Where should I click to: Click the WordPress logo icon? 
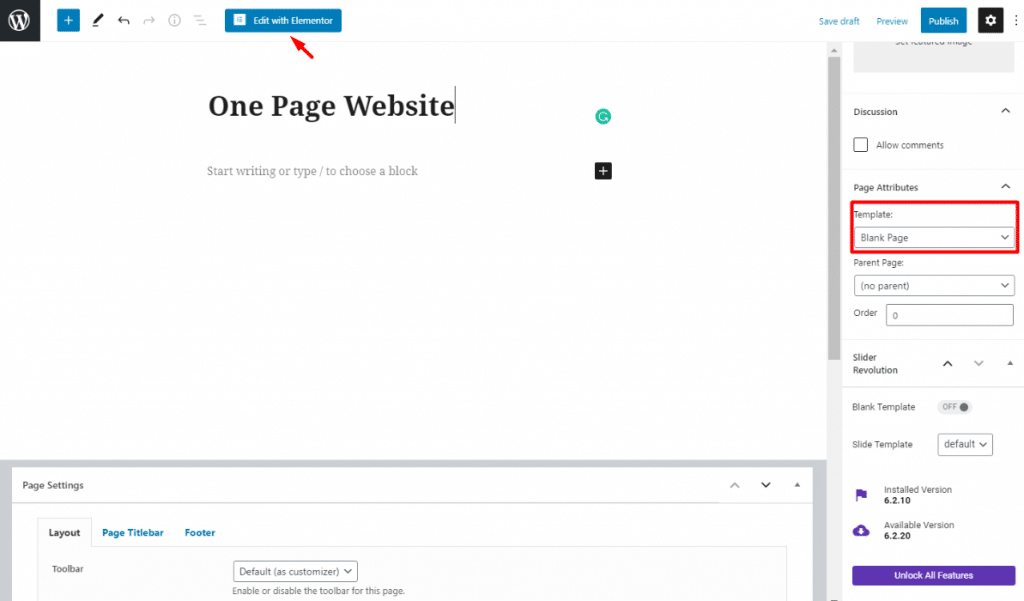tap(20, 20)
